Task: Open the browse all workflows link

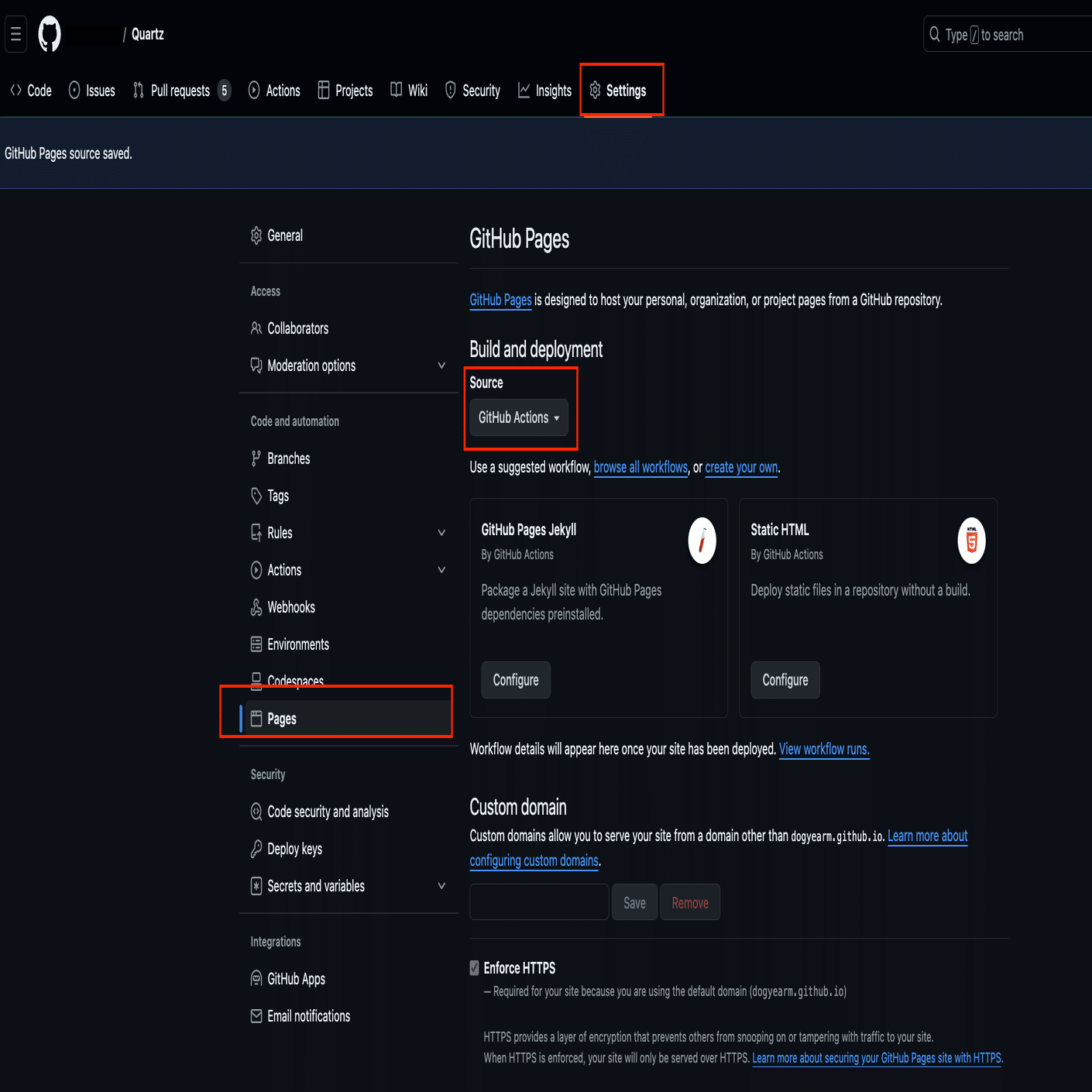Action: (640, 467)
